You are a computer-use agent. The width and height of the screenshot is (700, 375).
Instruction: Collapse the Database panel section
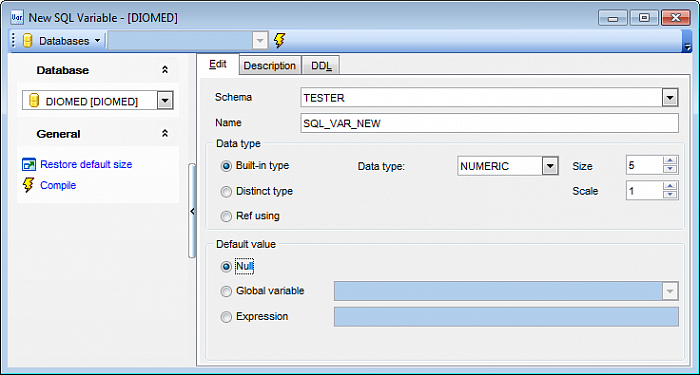pyautogui.click(x=165, y=70)
